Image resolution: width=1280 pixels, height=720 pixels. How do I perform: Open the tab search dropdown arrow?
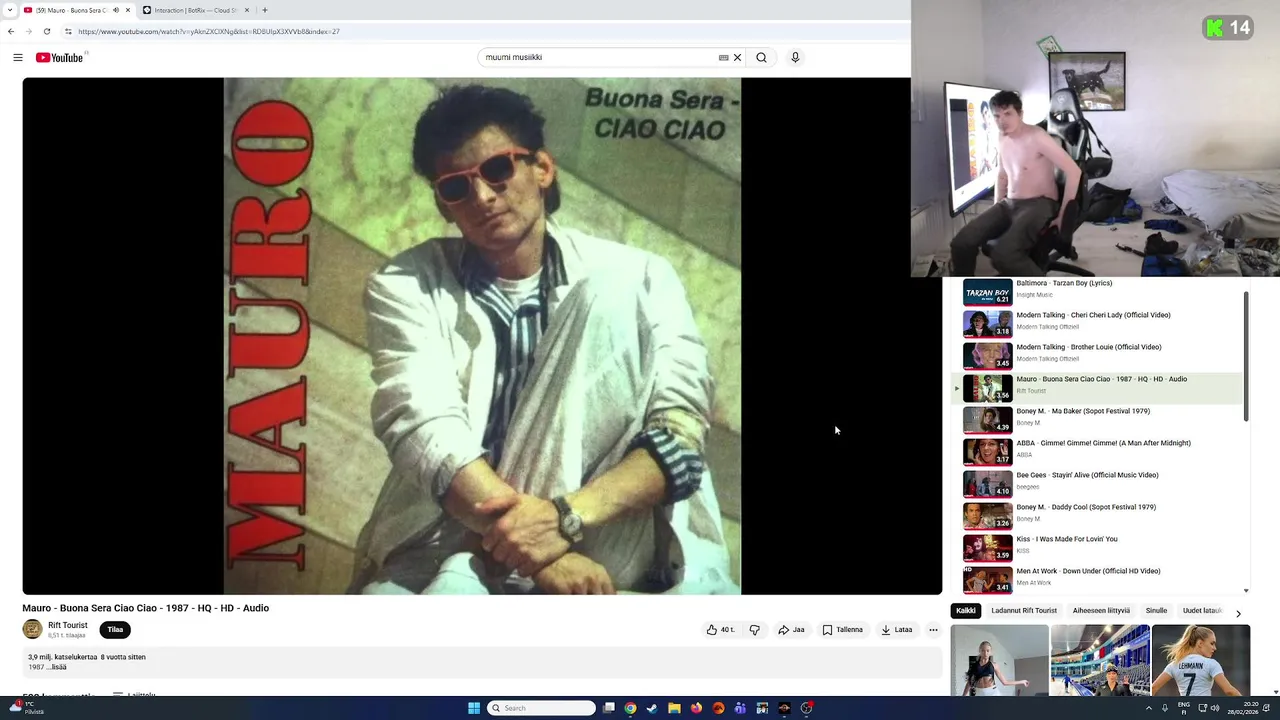10,10
